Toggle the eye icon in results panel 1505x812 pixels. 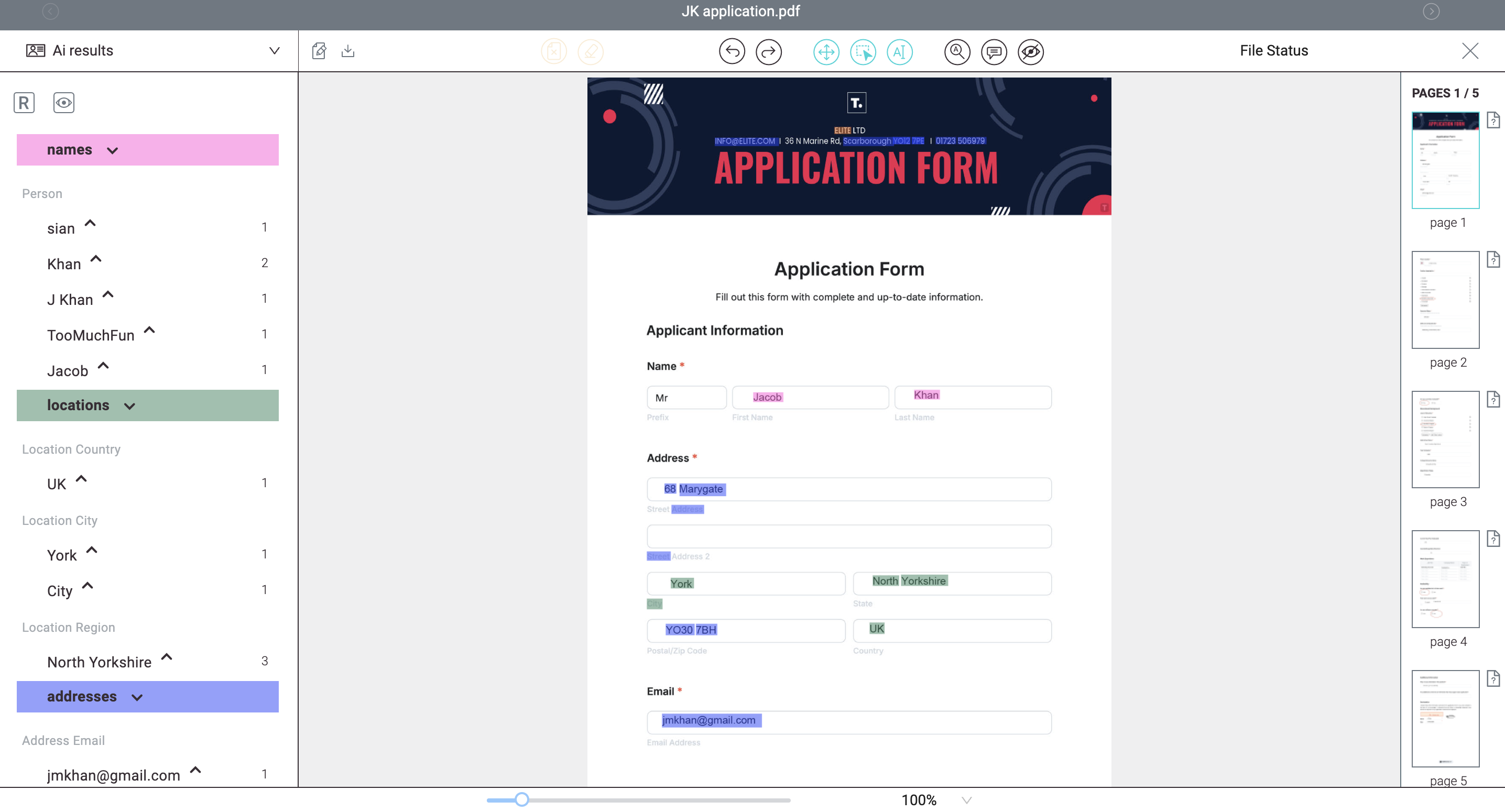tap(64, 103)
